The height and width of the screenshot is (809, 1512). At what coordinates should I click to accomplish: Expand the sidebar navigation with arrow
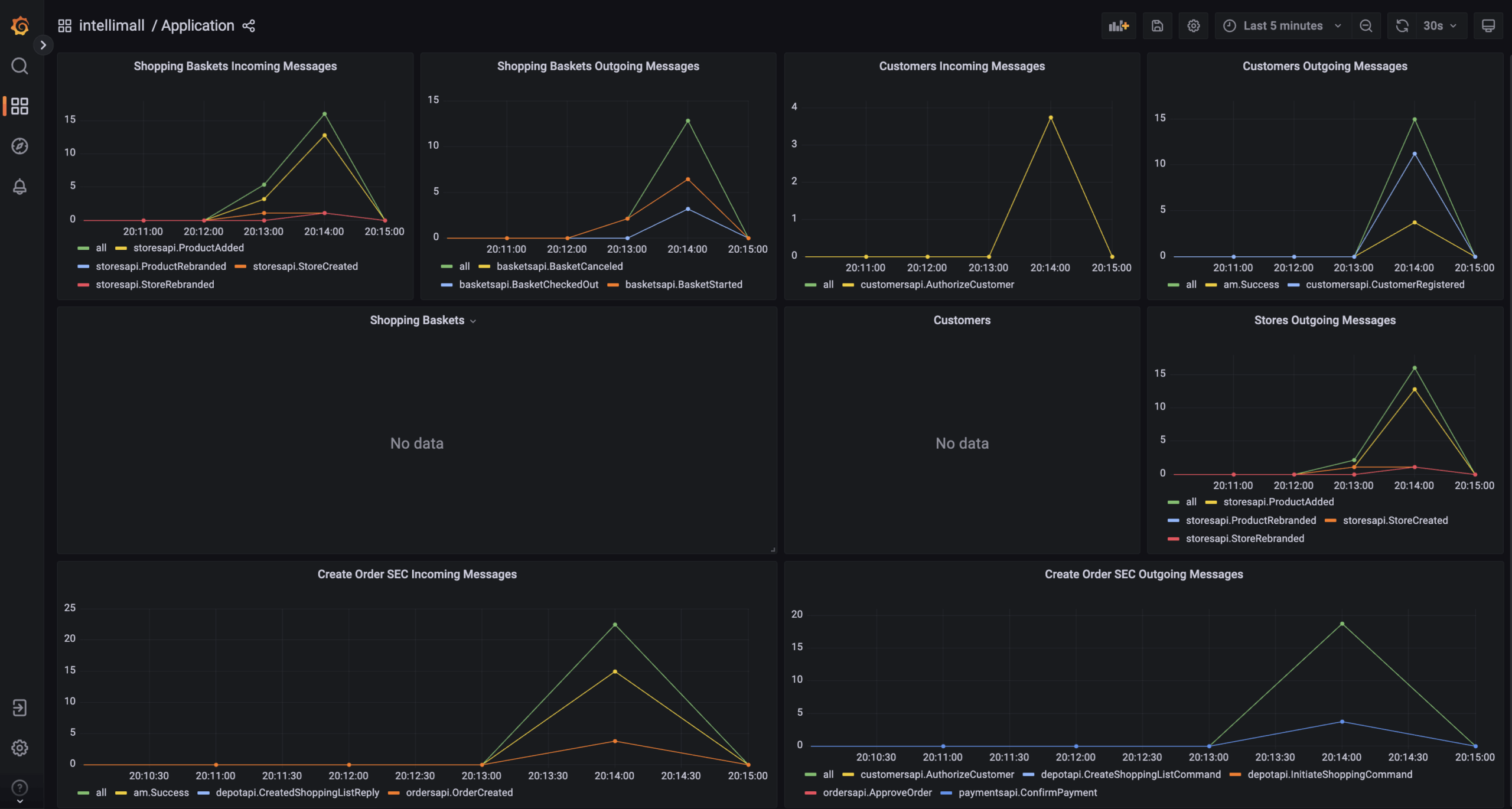coord(43,45)
